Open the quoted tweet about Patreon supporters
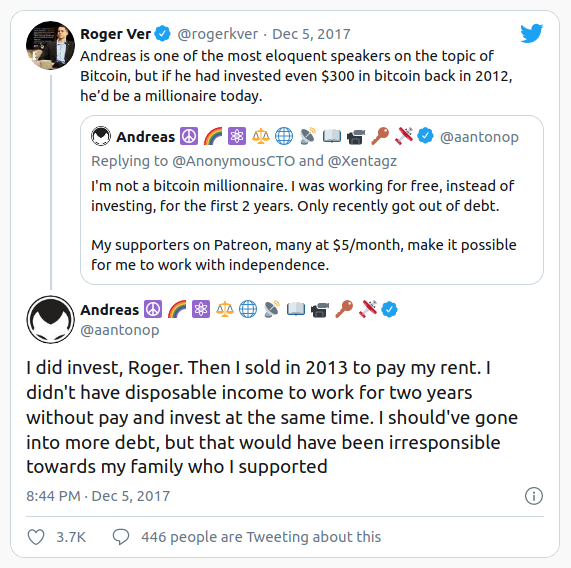 click(312, 200)
